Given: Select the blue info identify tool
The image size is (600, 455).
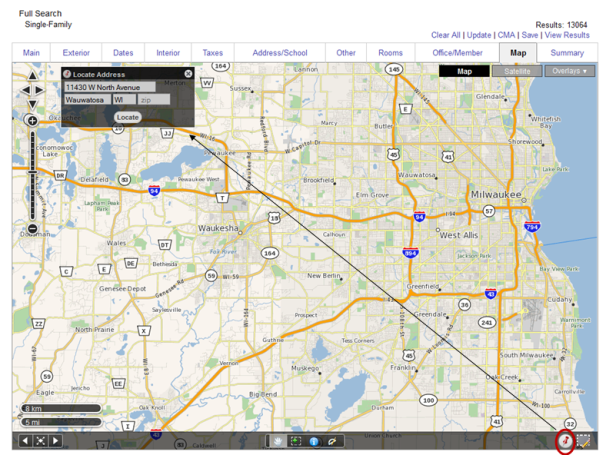Looking at the screenshot, I should point(314,441).
